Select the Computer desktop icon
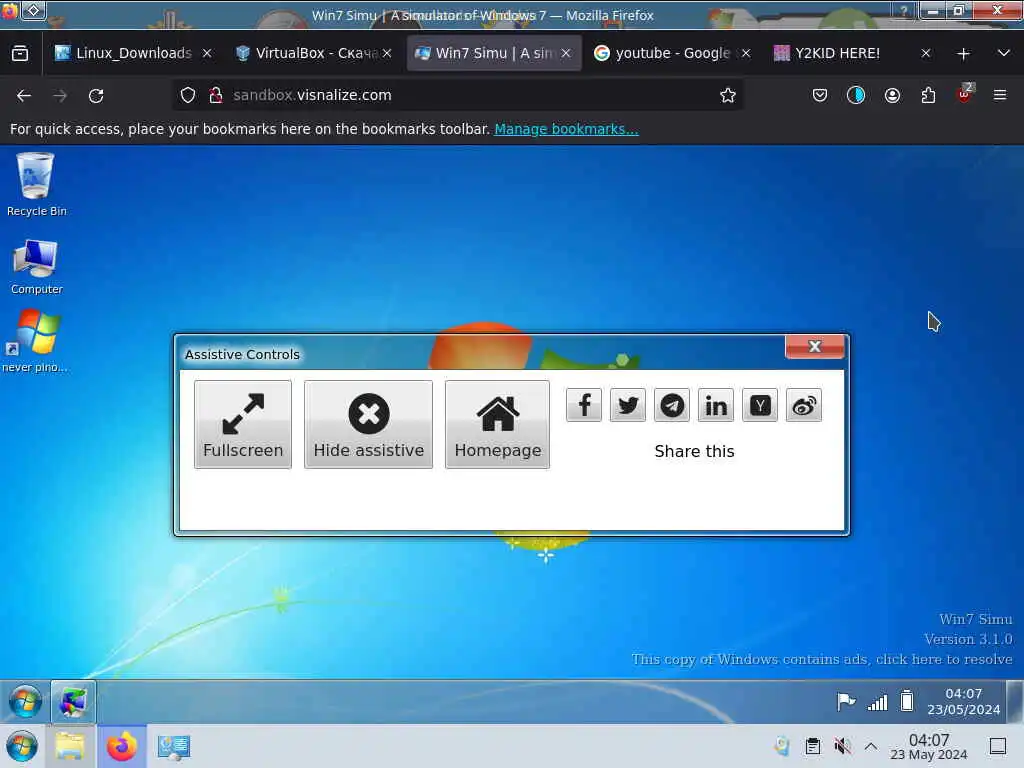This screenshot has height=768, width=1024. click(x=36, y=266)
